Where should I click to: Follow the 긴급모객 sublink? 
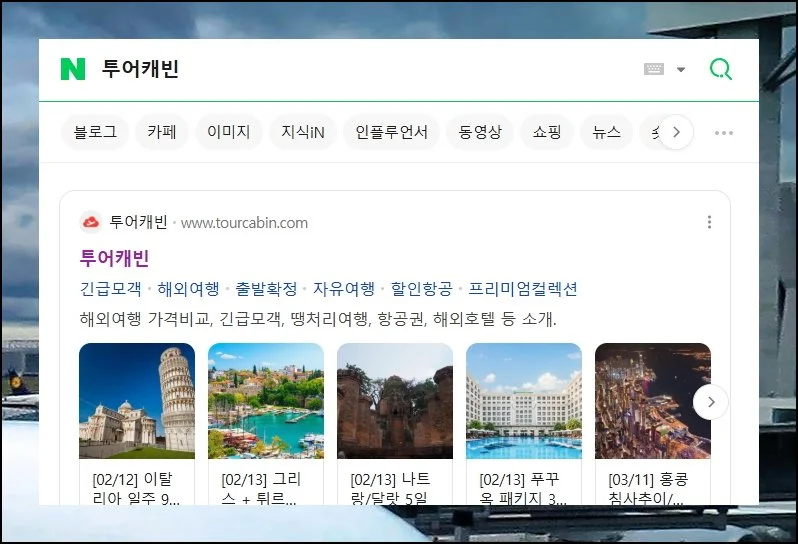tap(110, 289)
